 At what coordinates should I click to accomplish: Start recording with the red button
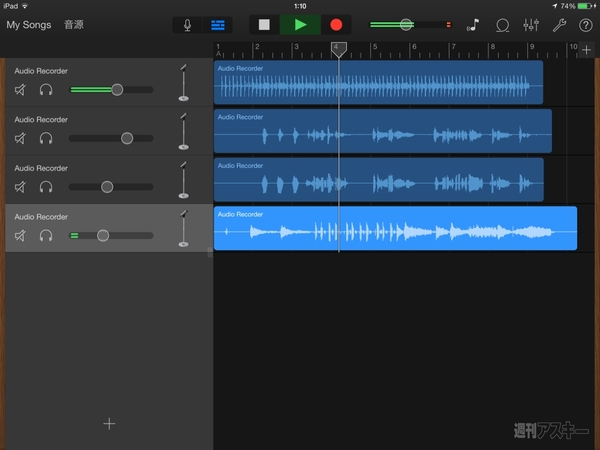(336, 24)
